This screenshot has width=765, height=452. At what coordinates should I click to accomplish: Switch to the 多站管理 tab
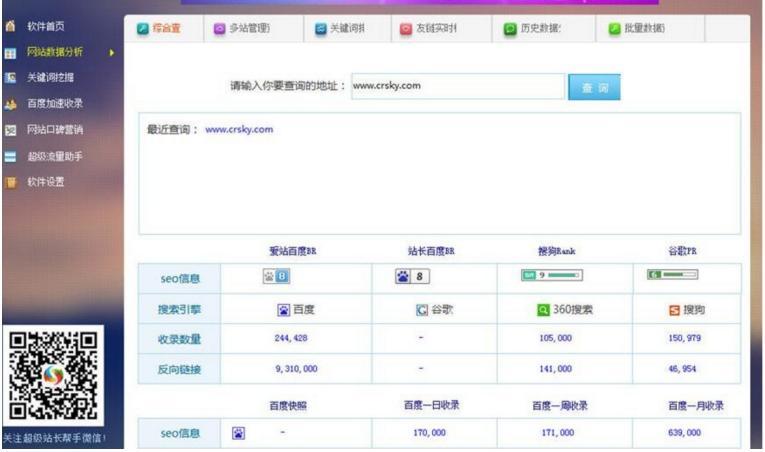(x=254, y=28)
